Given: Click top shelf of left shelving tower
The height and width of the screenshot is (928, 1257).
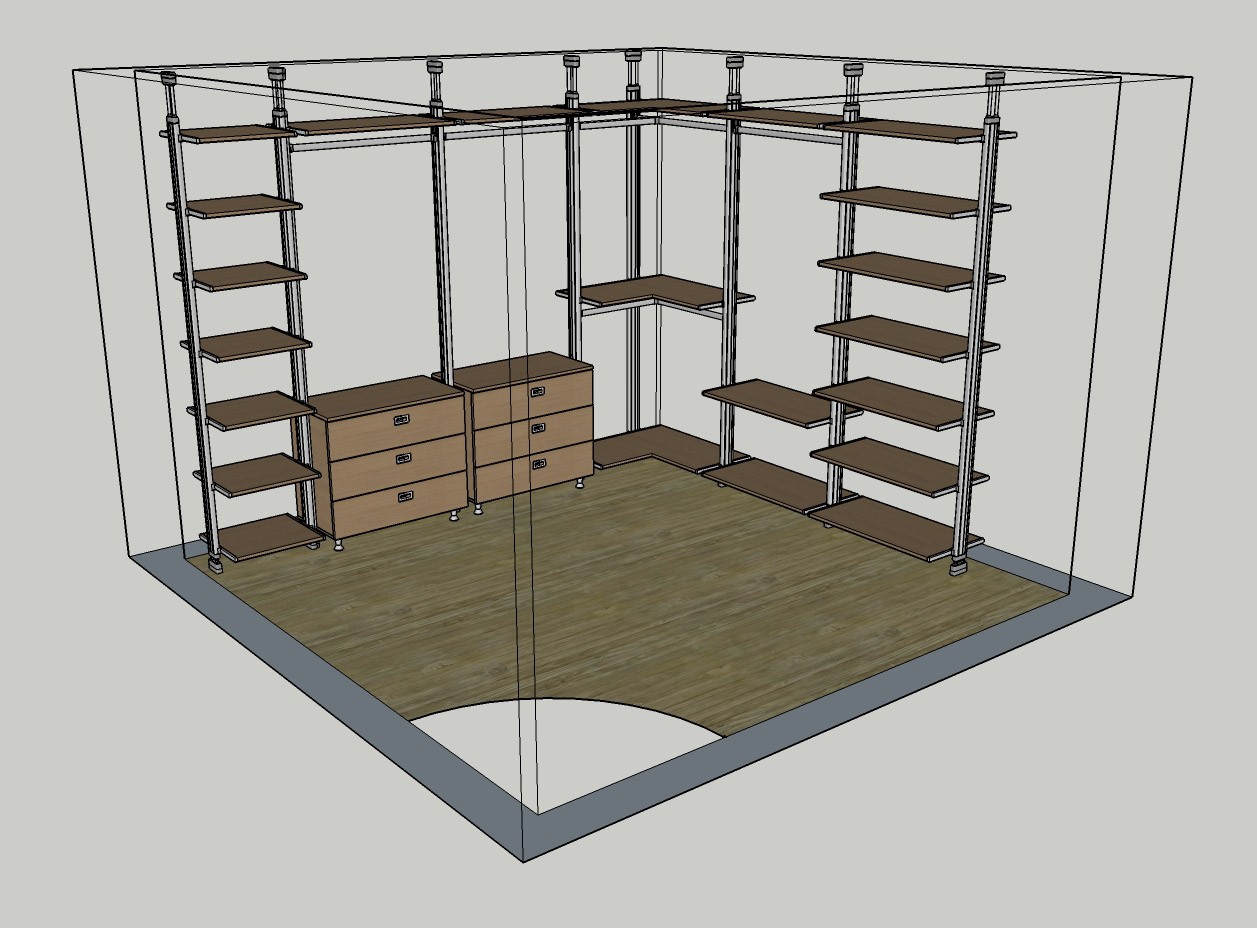Looking at the screenshot, I should coord(228,133).
